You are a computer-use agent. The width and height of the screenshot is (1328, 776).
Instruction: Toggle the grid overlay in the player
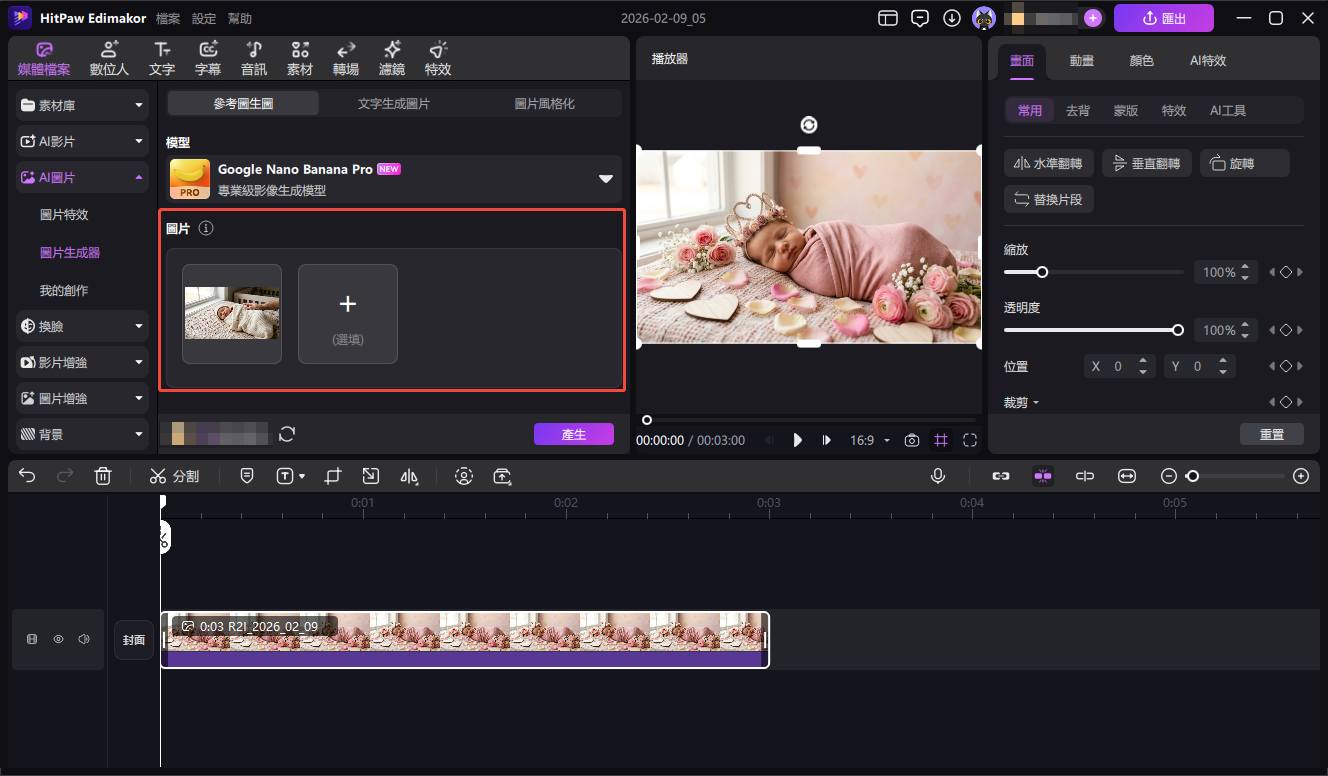coord(941,439)
